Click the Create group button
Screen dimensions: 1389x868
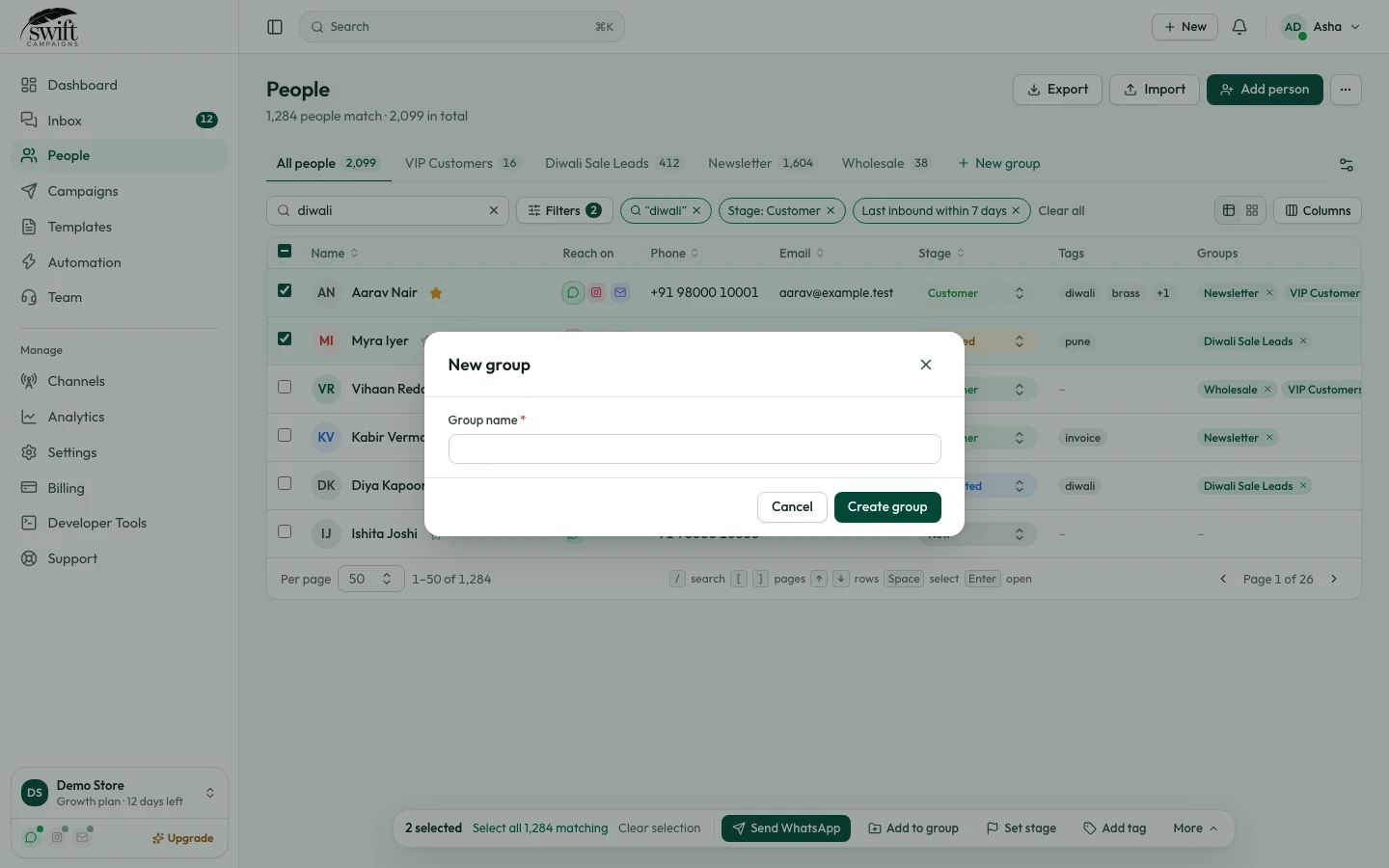click(x=887, y=507)
